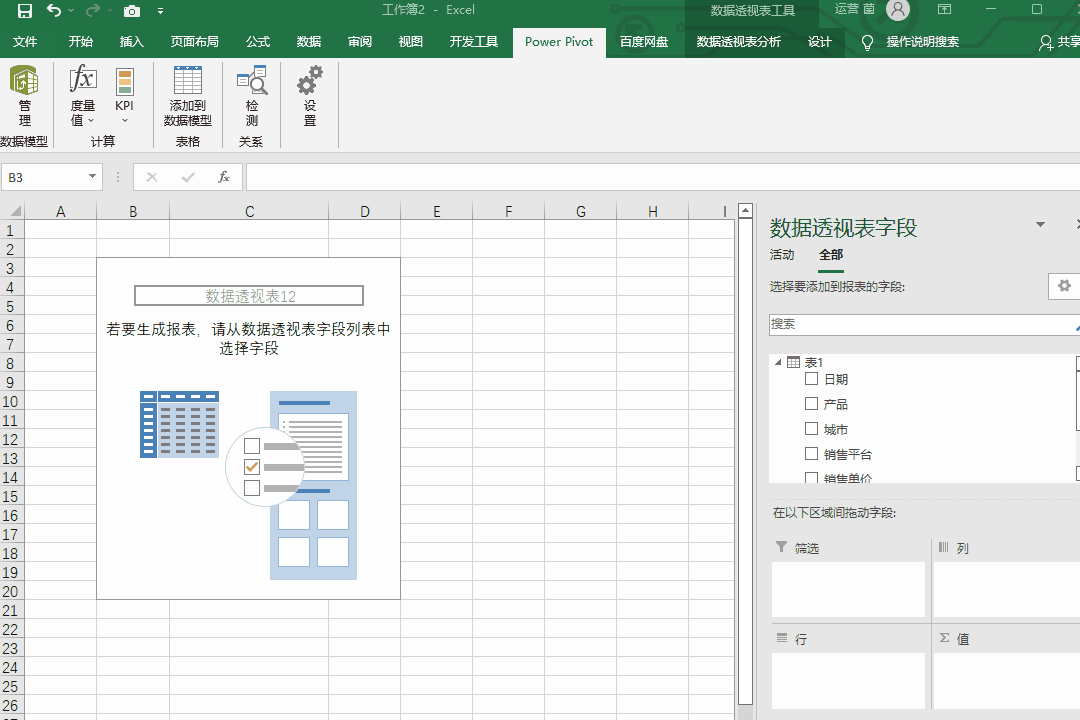Collapse the 表1 table tree node
Screen dimensions: 1080x720
click(x=778, y=362)
